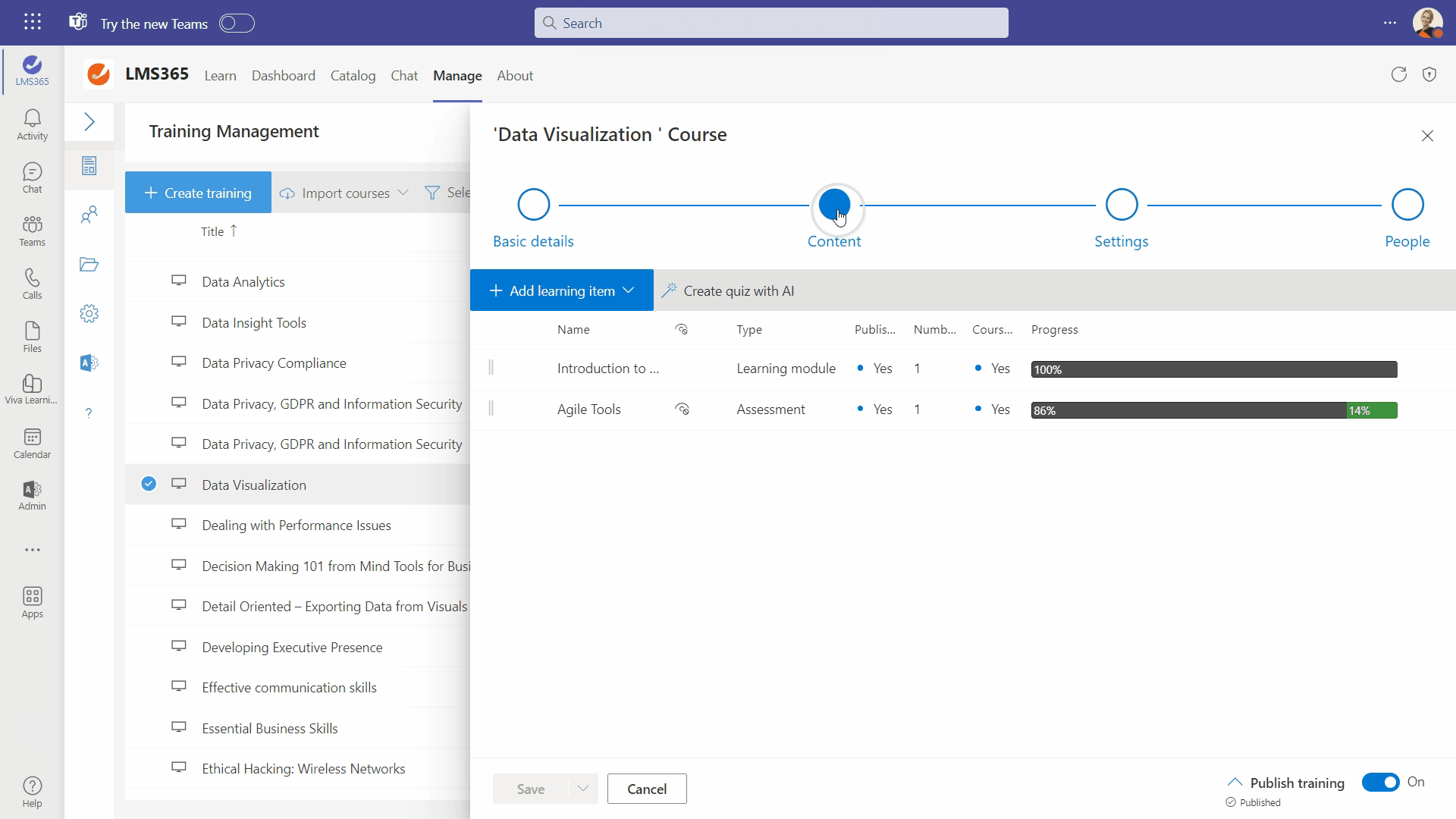Open the Data Insight Tools course
Image resolution: width=1456 pixels, height=819 pixels.
tap(254, 322)
